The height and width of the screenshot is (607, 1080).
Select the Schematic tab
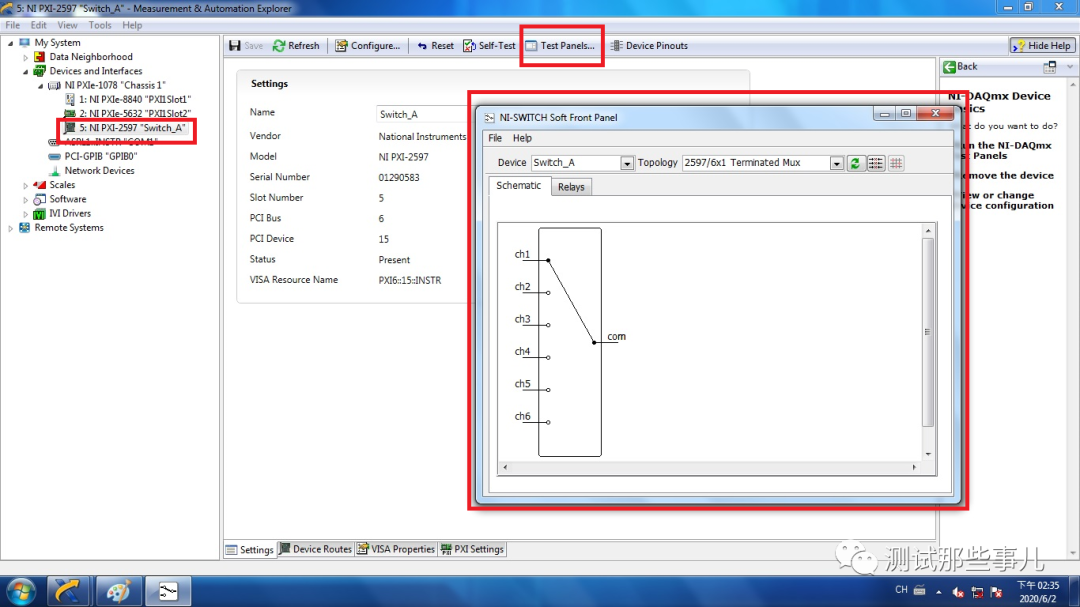tap(518, 185)
